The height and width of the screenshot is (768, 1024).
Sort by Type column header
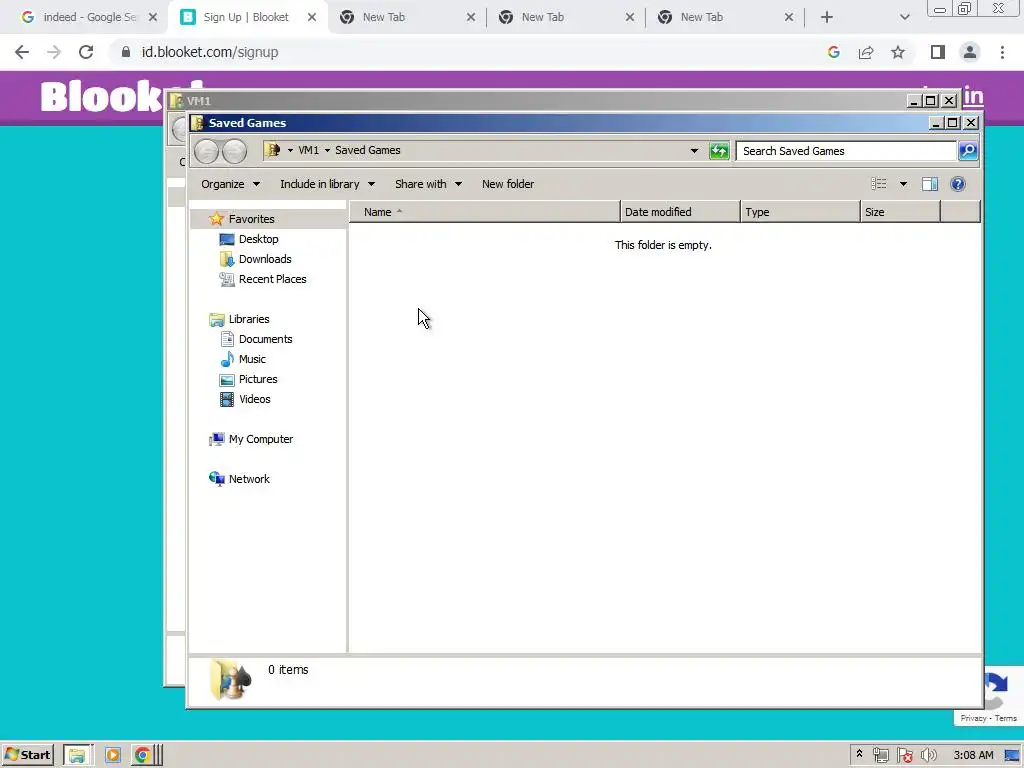pyautogui.click(x=800, y=212)
